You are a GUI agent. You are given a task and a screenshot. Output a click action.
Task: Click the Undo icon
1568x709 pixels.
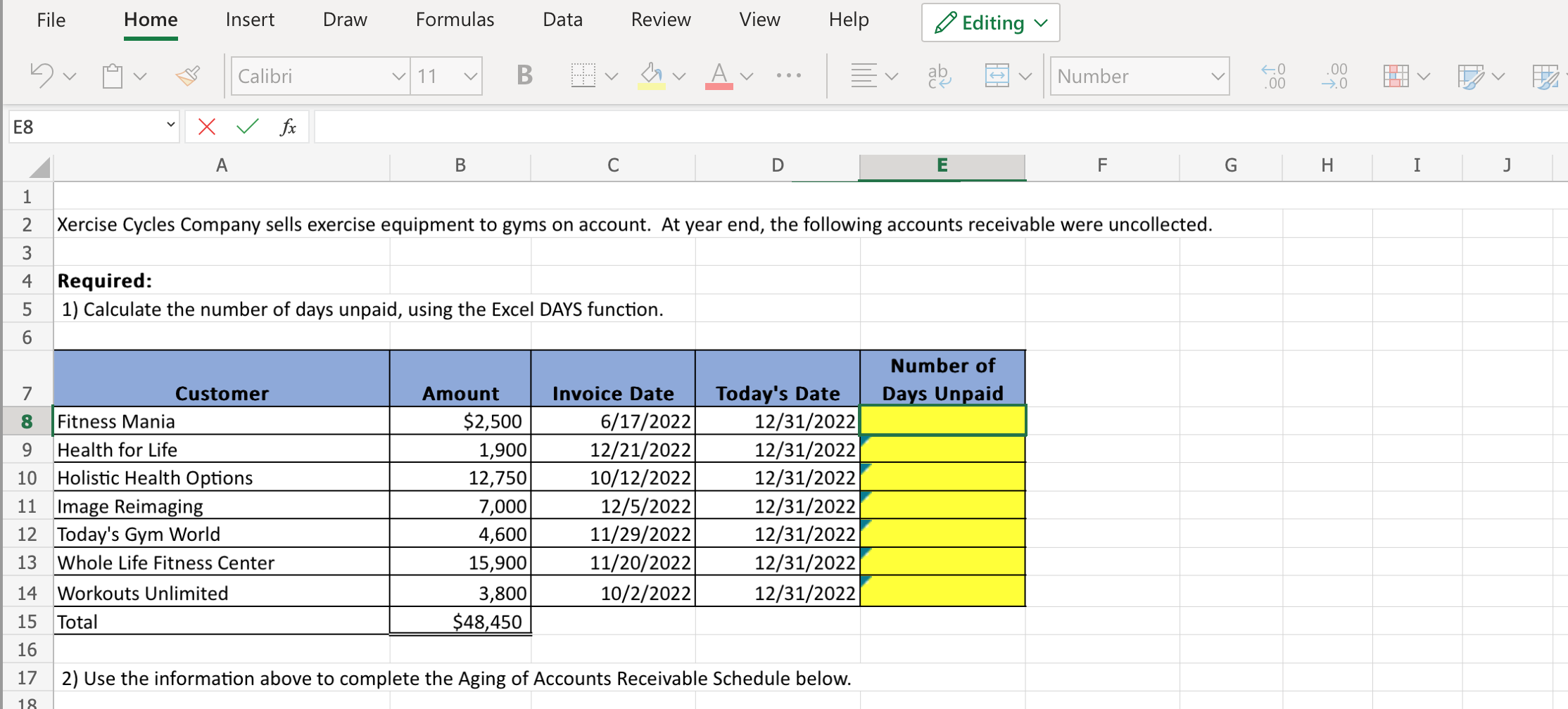[40, 75]
